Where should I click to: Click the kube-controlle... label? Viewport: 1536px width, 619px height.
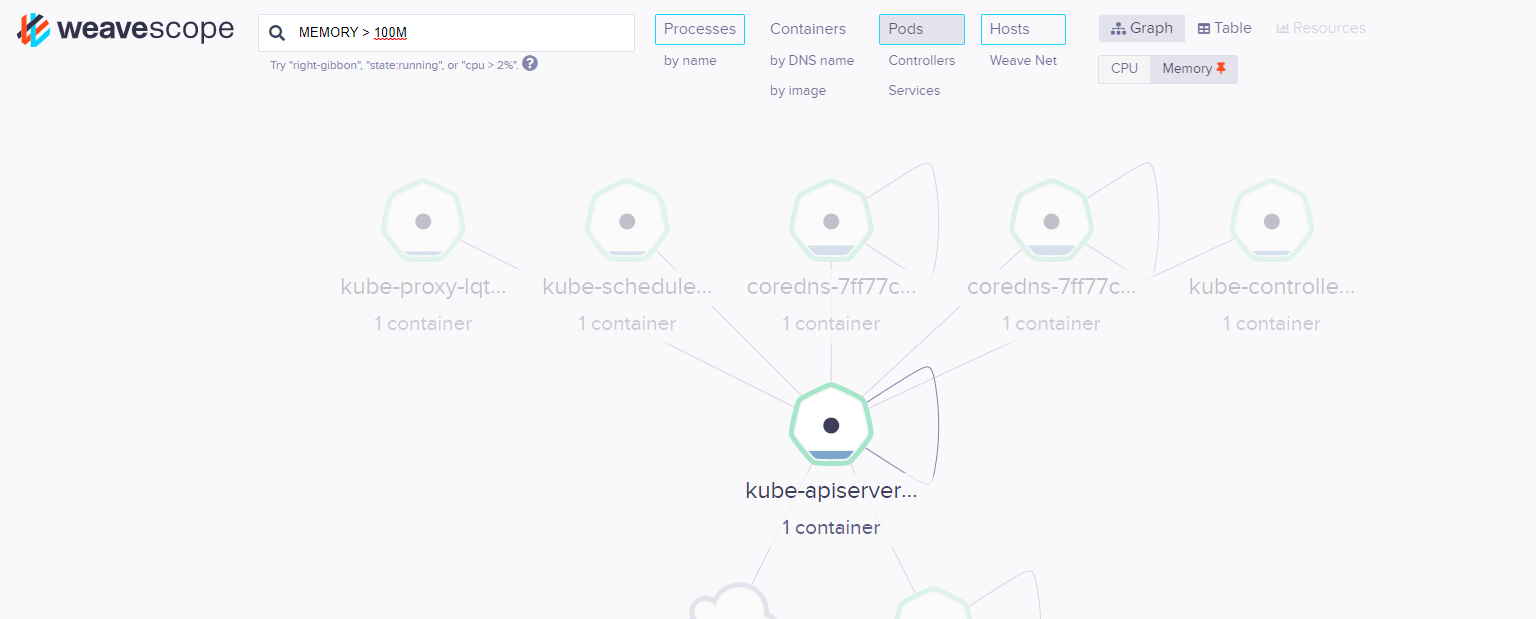(1271, 287)
